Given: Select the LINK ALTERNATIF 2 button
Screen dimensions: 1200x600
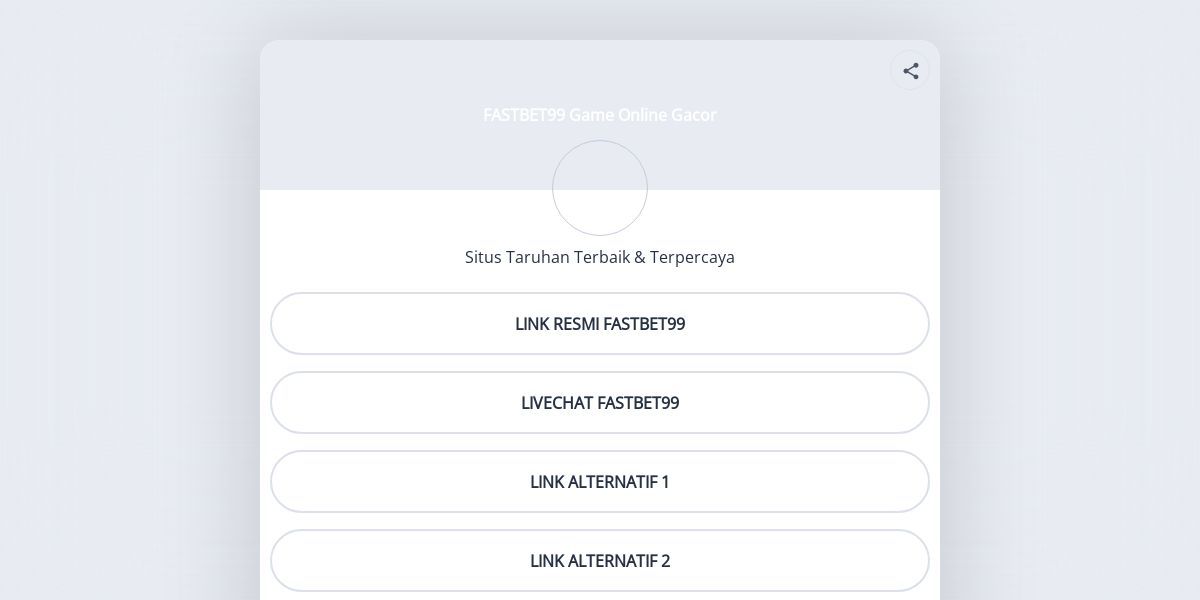Looking at the screenshot, I should [x=600, y=560].
